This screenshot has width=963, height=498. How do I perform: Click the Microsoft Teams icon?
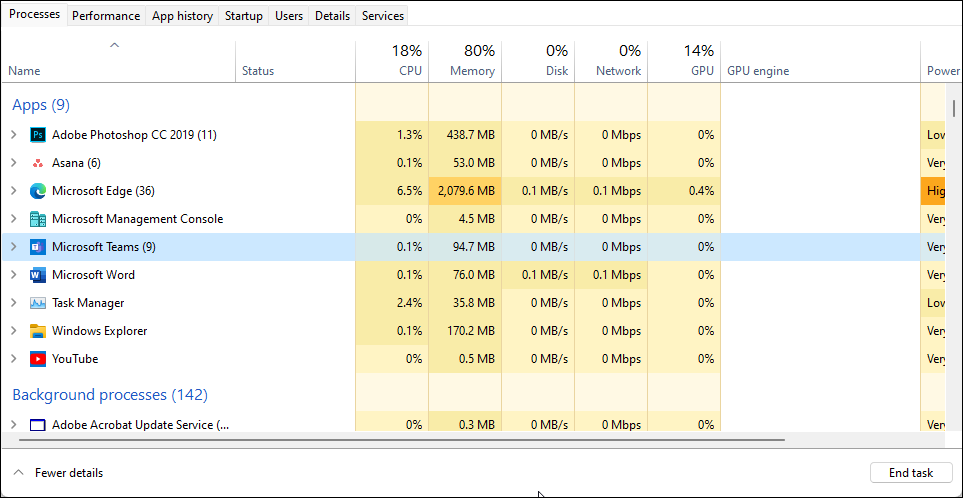(38, 247)
